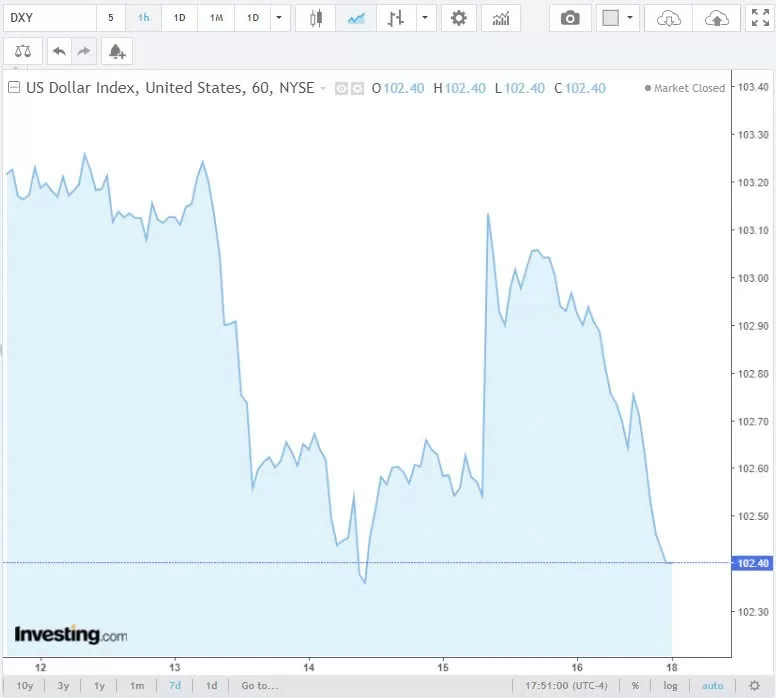
Task: Toggle percentage scale with % button
Action: point(635,686)
